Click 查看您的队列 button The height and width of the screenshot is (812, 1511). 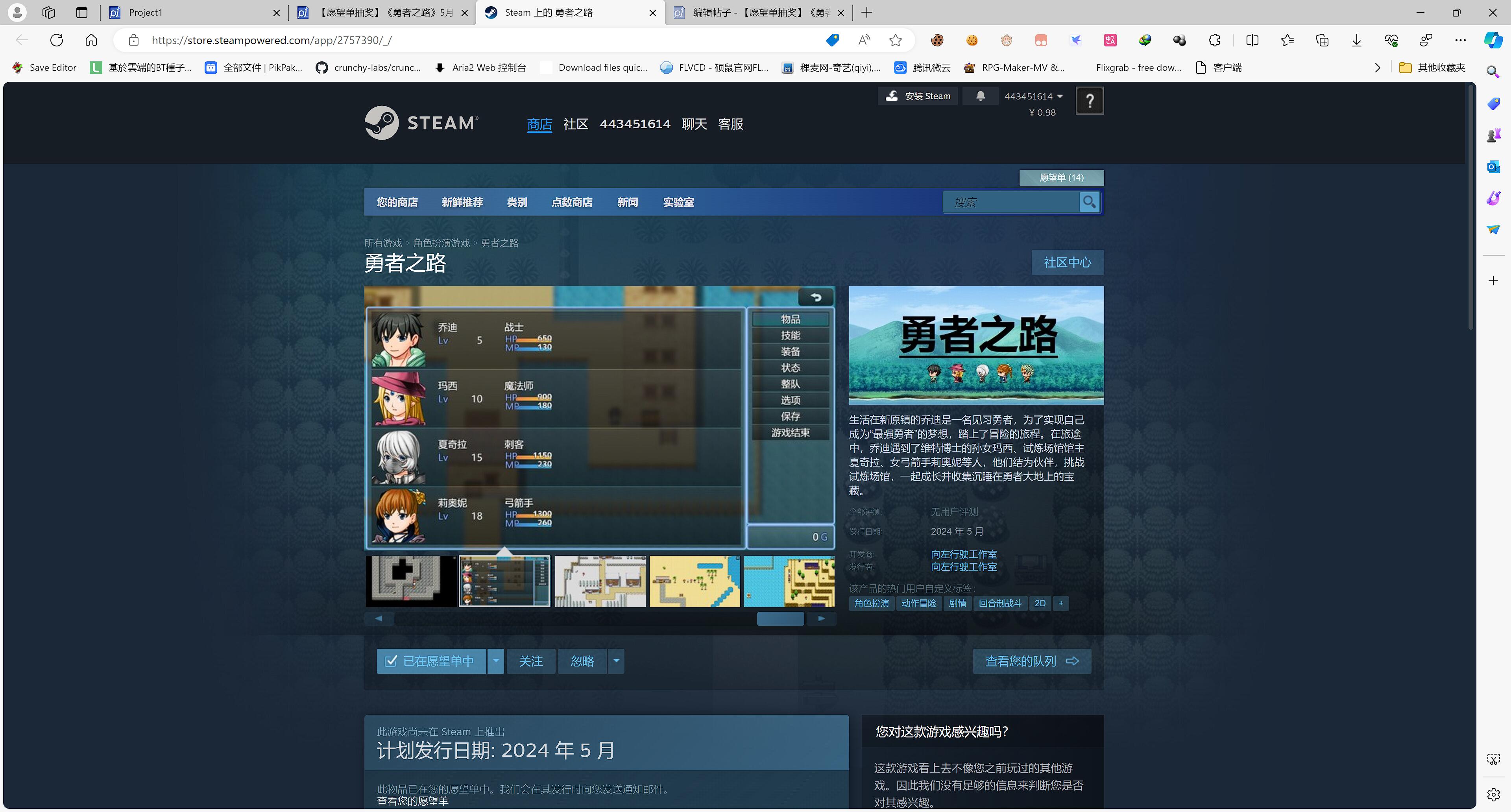(x=1031, y=661)
